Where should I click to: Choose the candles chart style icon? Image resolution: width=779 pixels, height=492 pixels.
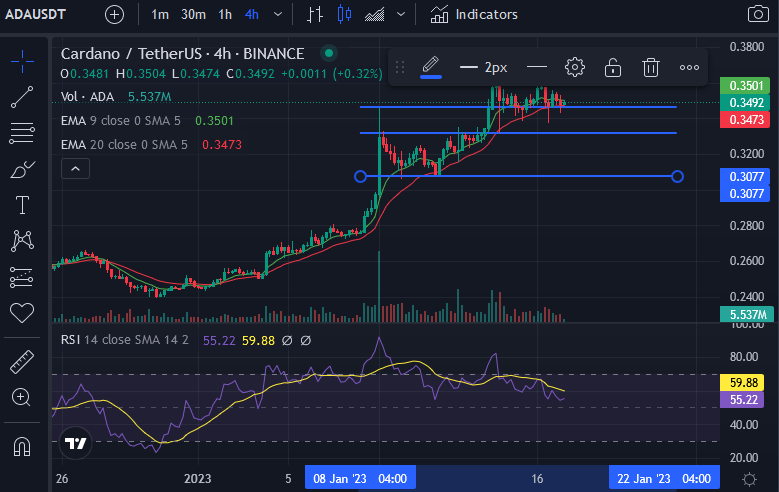tap(344, 14)
